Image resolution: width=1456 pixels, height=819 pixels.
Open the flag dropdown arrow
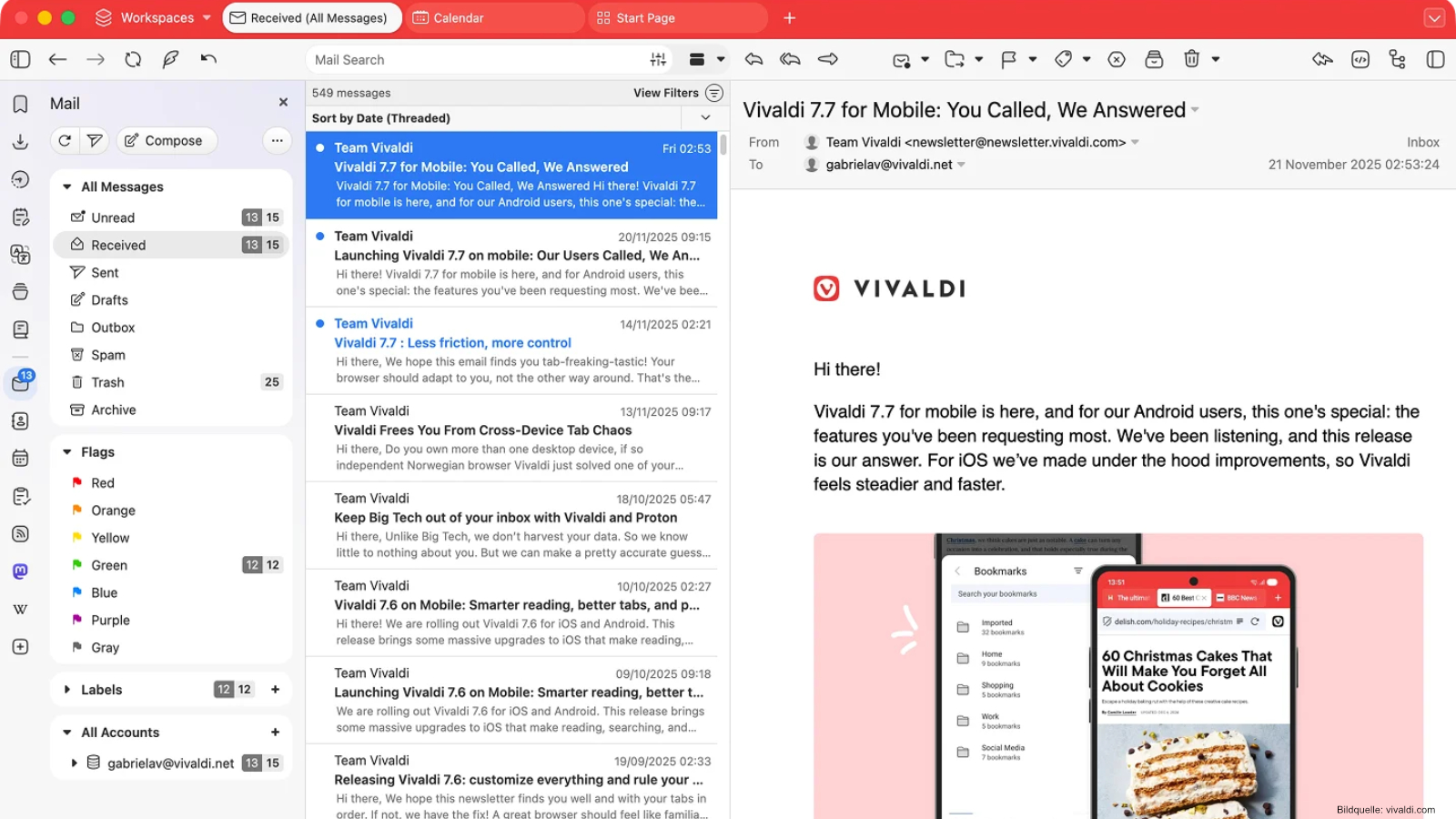click(1033, 59)
